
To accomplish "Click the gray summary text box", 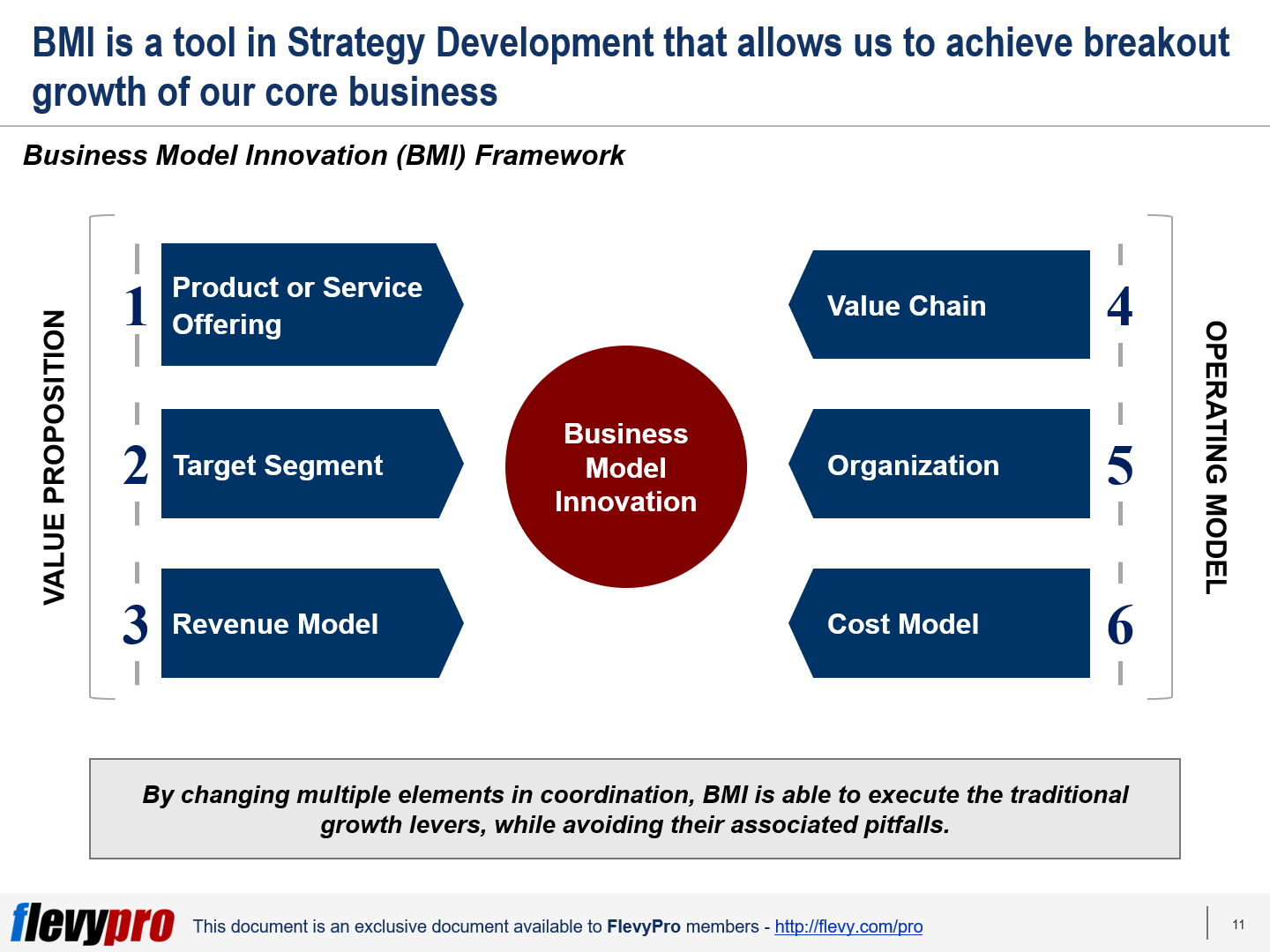I will pyautogui.click(x=635, y=808).
